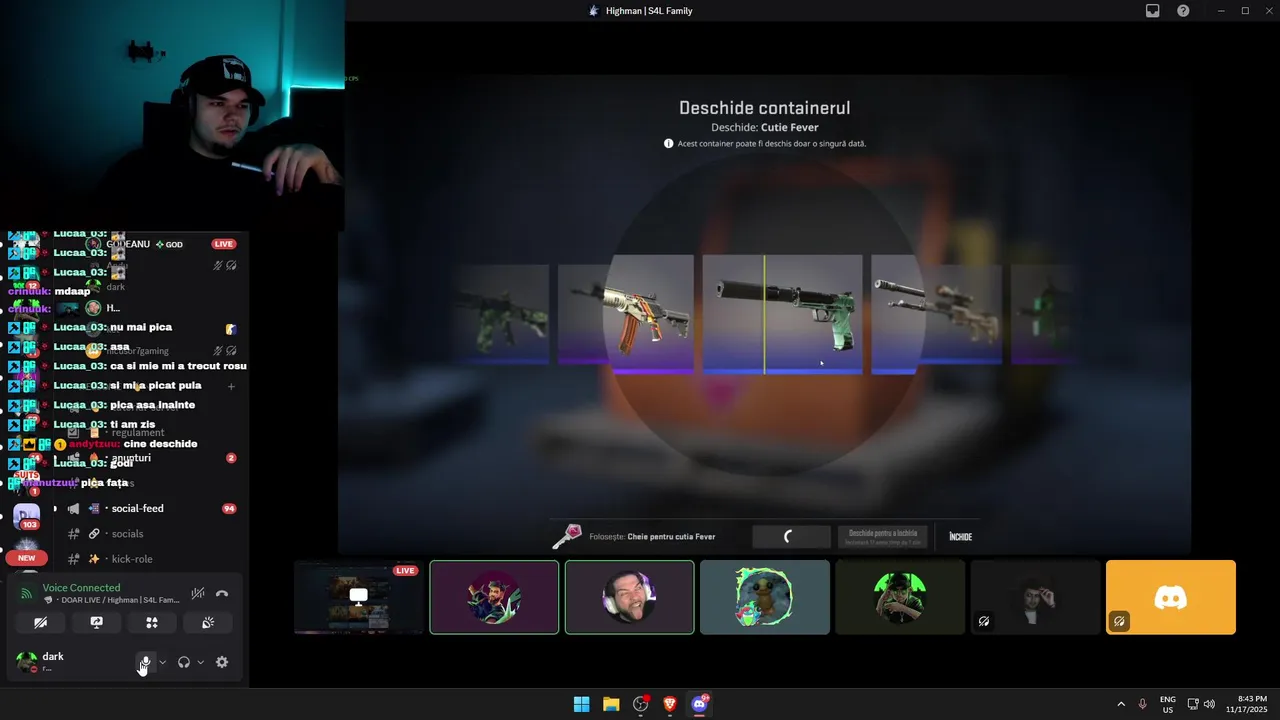Screen dimensions: 1280x720
Task: Open voice connection signal details
Action: pyautogui.click(x=27, y=593)
